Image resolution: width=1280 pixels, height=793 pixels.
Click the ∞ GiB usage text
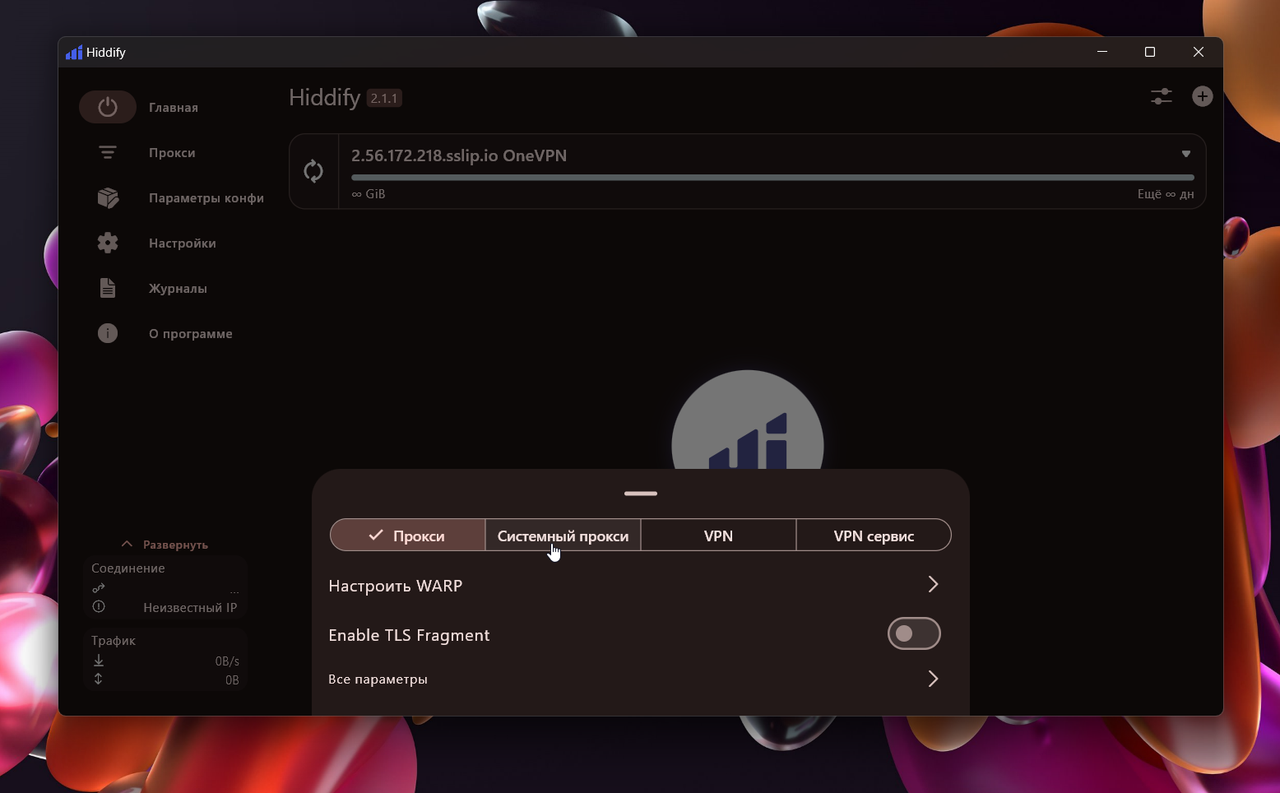click(368, 194)
